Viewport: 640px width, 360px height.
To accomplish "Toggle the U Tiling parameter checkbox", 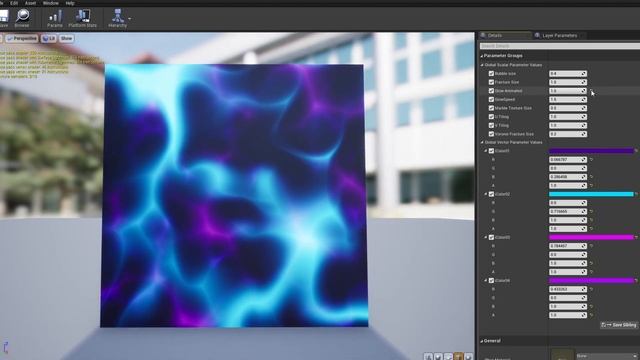I will pyautogui.click(x=491, y=117).
